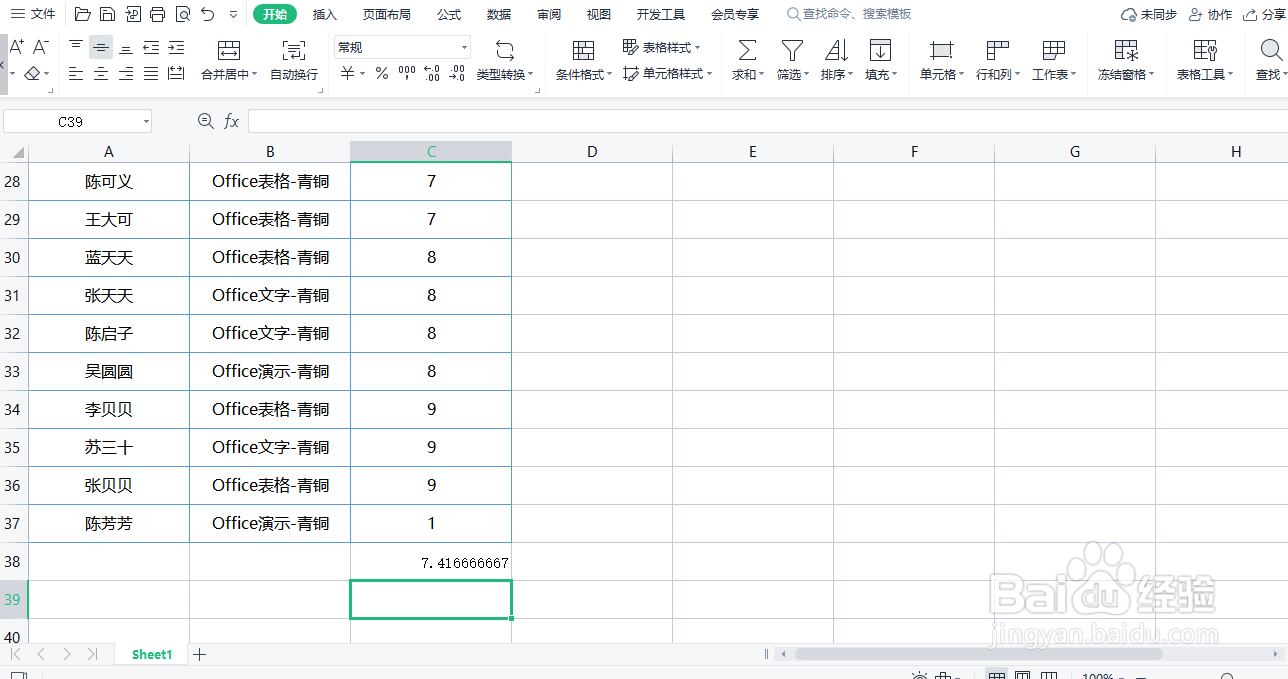Open the 表格样式 dropdown
The image size is (1288, 679).
point(662,48)
